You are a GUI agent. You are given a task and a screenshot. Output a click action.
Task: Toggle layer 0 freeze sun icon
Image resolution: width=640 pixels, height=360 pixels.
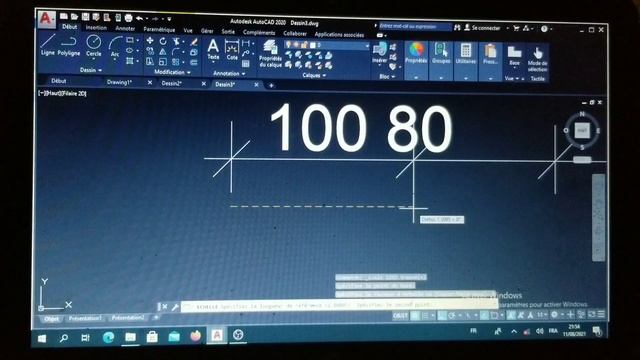[296, 44]
